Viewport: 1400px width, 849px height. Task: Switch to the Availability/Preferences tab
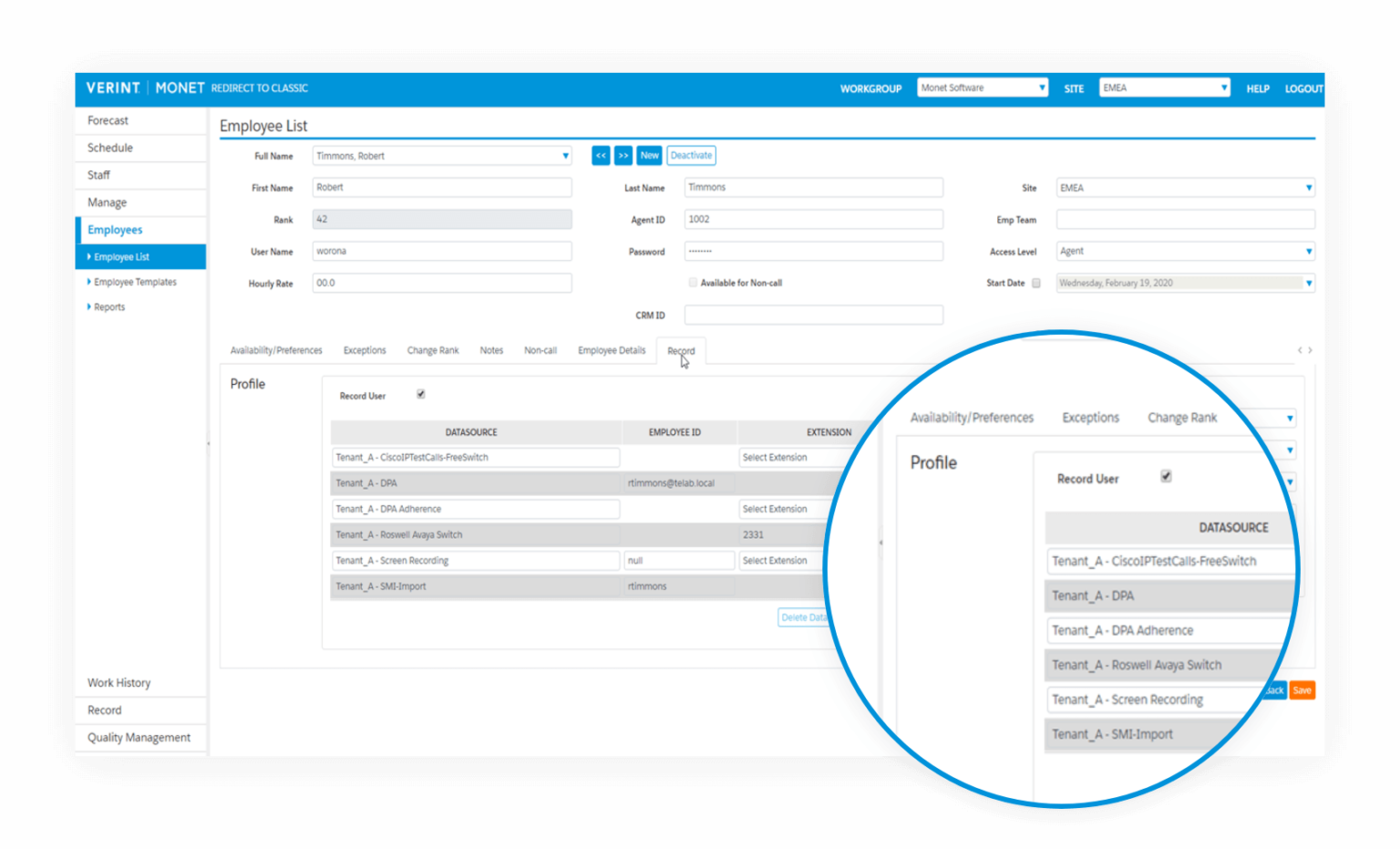(x=276, y=349)
